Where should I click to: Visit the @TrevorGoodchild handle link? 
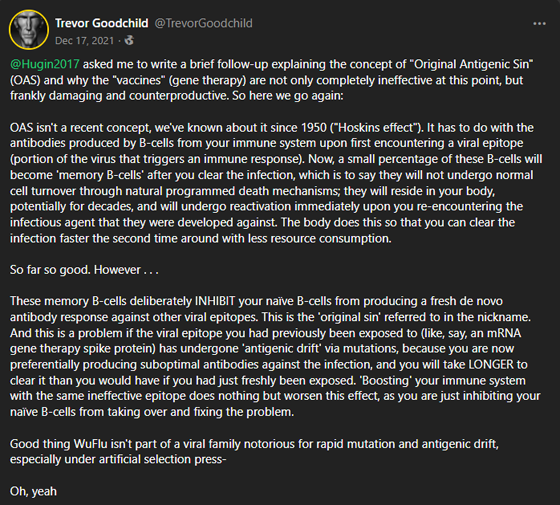coord(204,23)
